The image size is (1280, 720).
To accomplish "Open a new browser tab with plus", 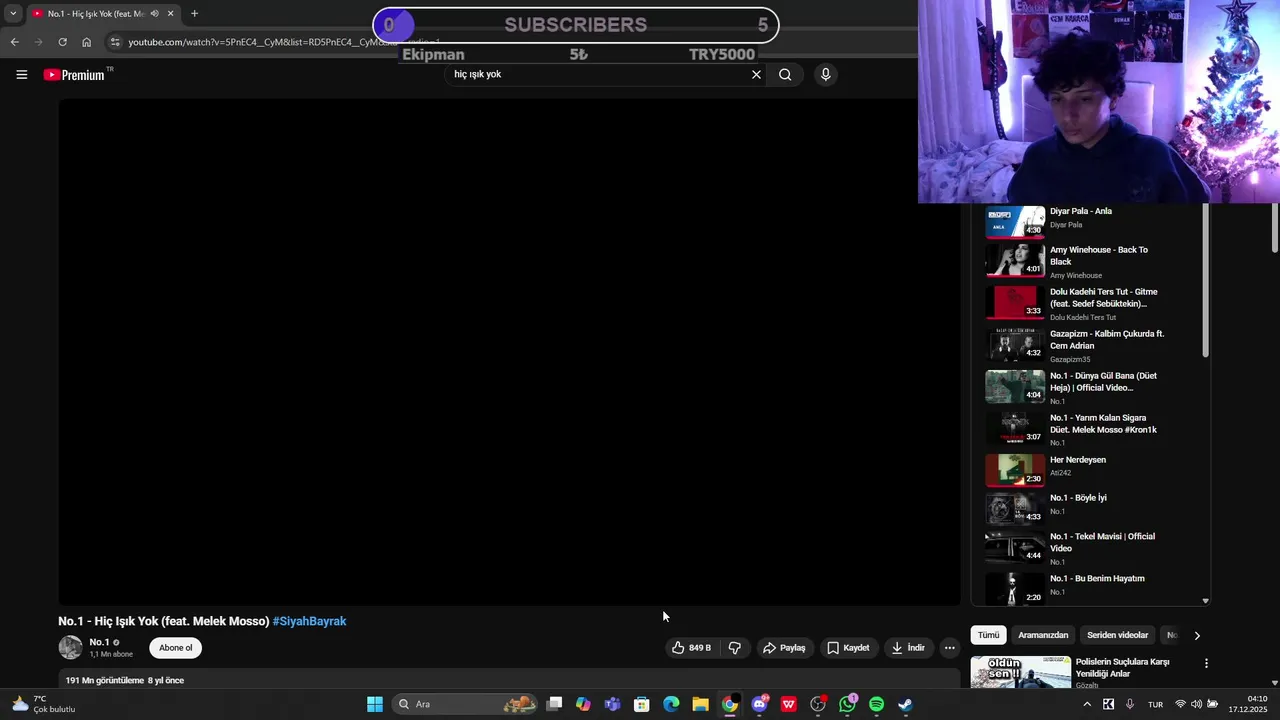I will click(x=194, y=14).
